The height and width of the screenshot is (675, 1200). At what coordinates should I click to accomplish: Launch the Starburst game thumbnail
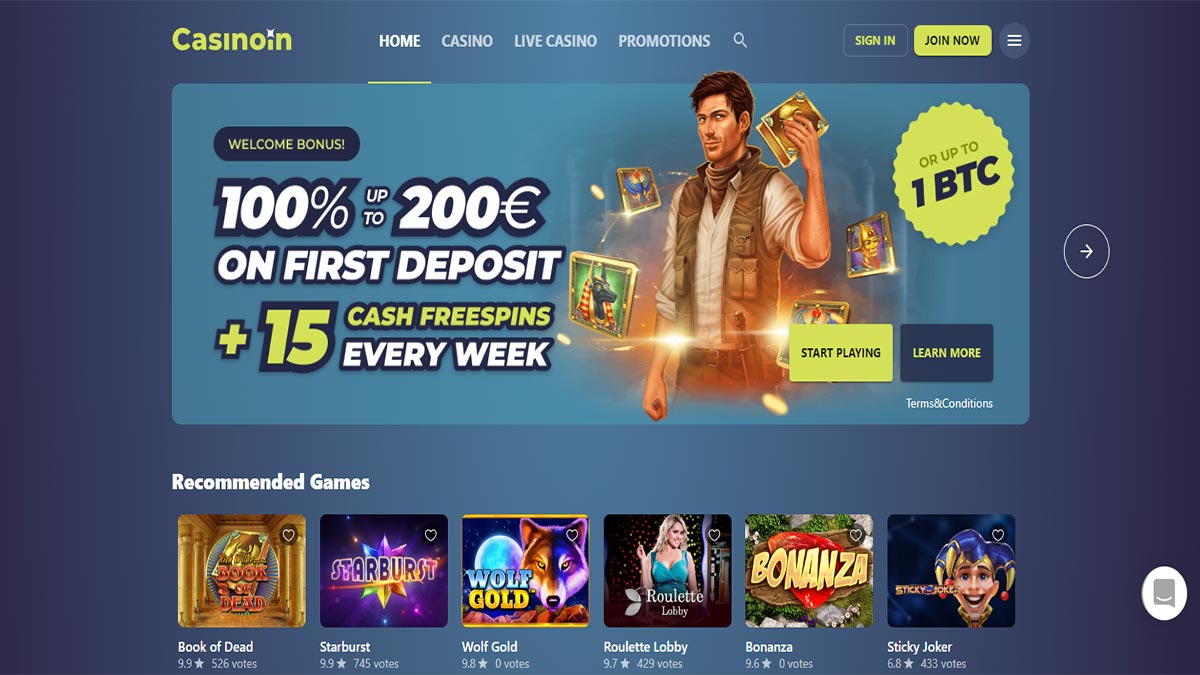pyautogui.click(x=384, y=571)
